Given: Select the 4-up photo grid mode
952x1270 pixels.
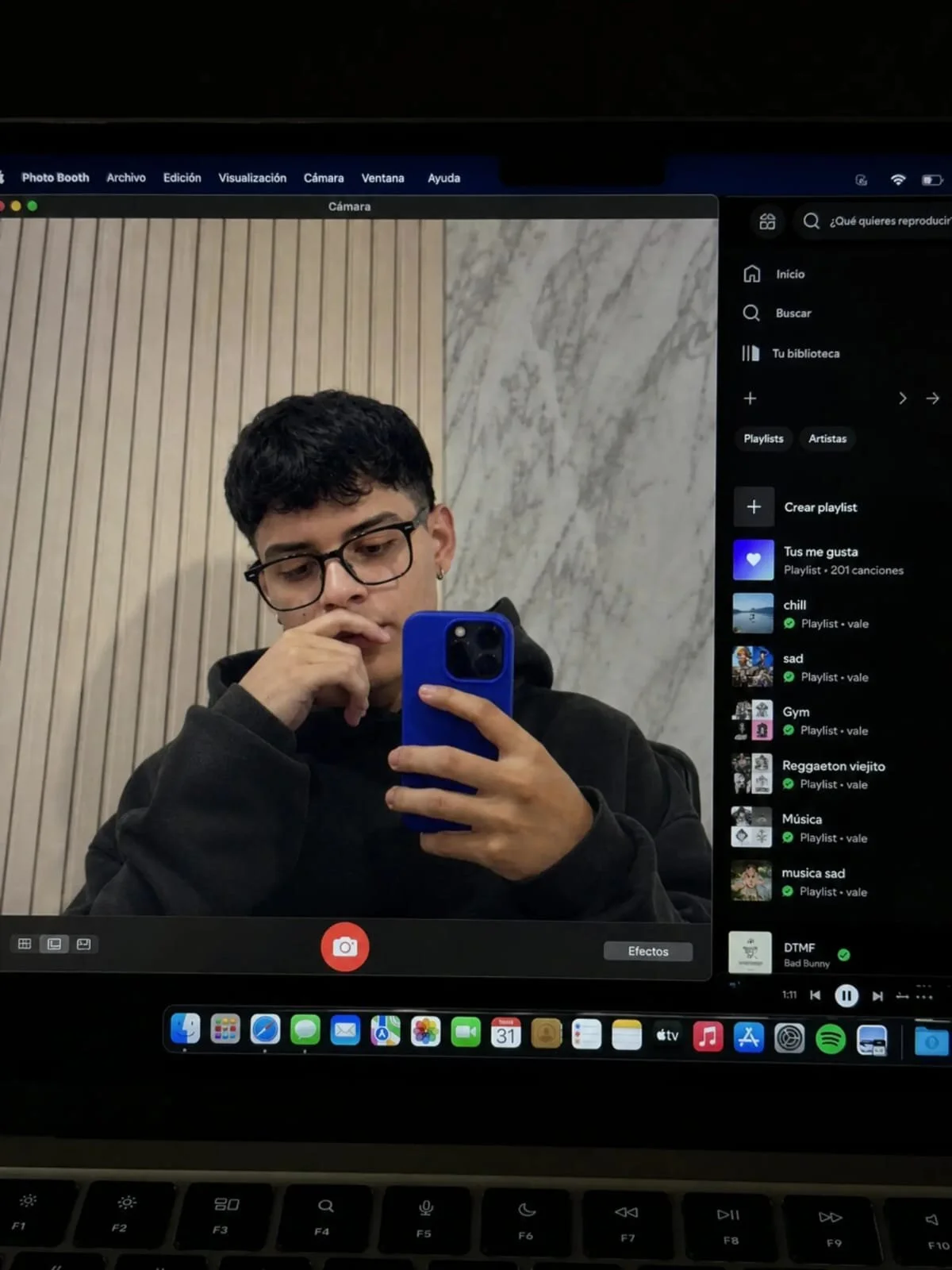Looking at the screenshot, I should [25, 944].
